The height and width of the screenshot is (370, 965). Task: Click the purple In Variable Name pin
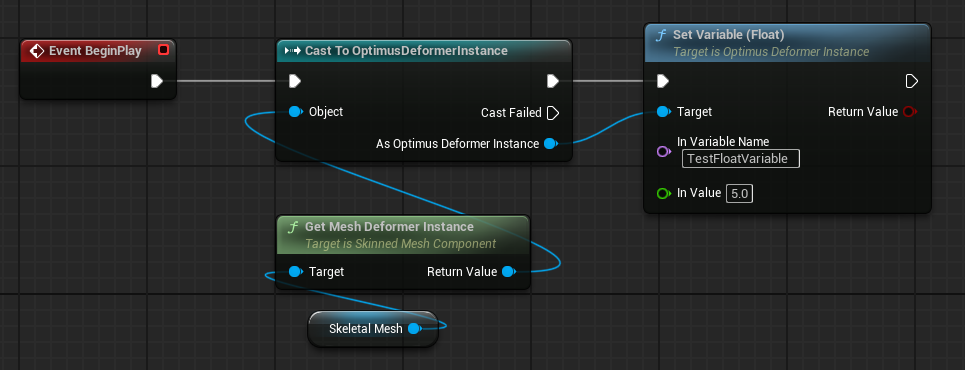(664, 151)
